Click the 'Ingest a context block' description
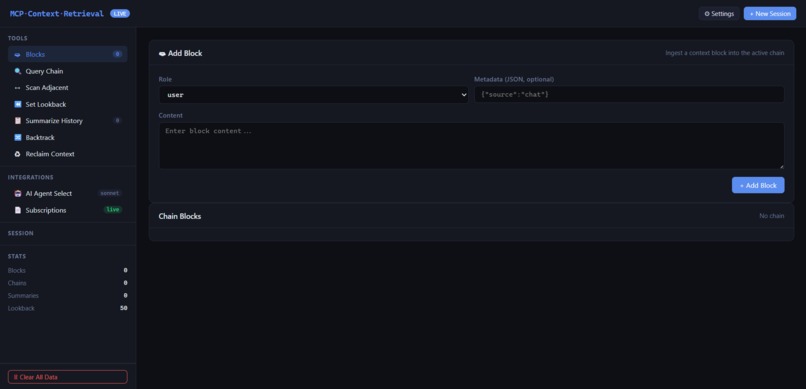Image resolution: width=806 pixels, height=389 pixels. coord(725,53)
